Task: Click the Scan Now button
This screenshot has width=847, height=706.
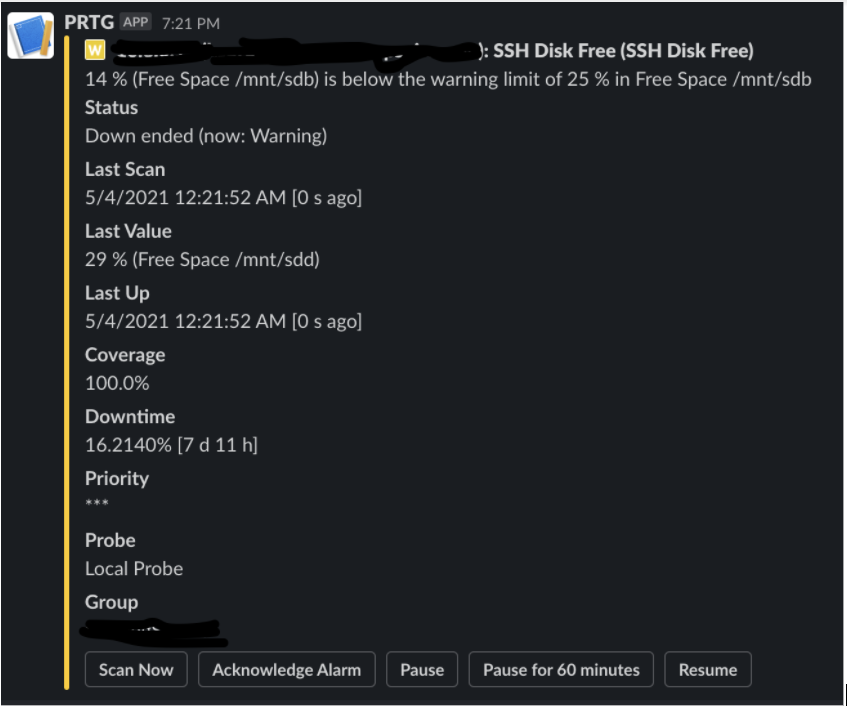Action: tap(136, 669)
